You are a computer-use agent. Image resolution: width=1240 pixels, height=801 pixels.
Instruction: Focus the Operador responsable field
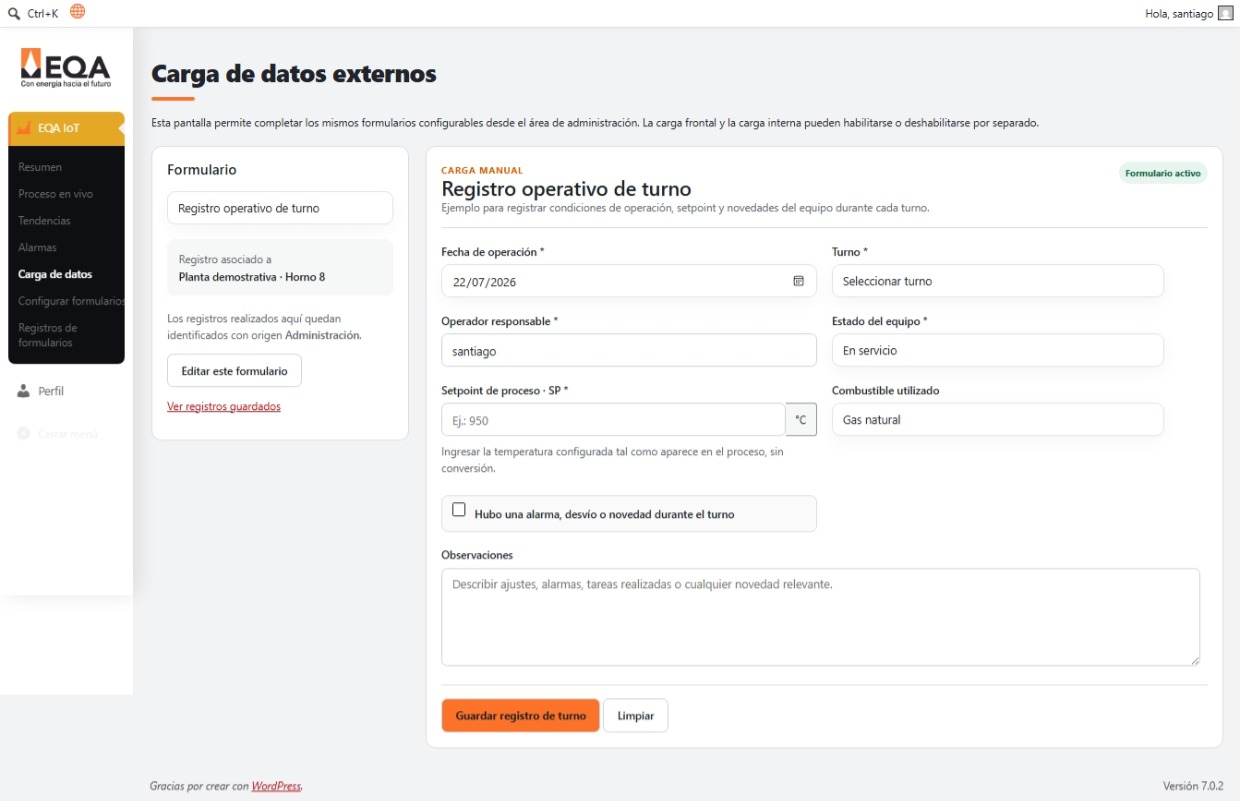pyautogui.click(x=629, y=351)
